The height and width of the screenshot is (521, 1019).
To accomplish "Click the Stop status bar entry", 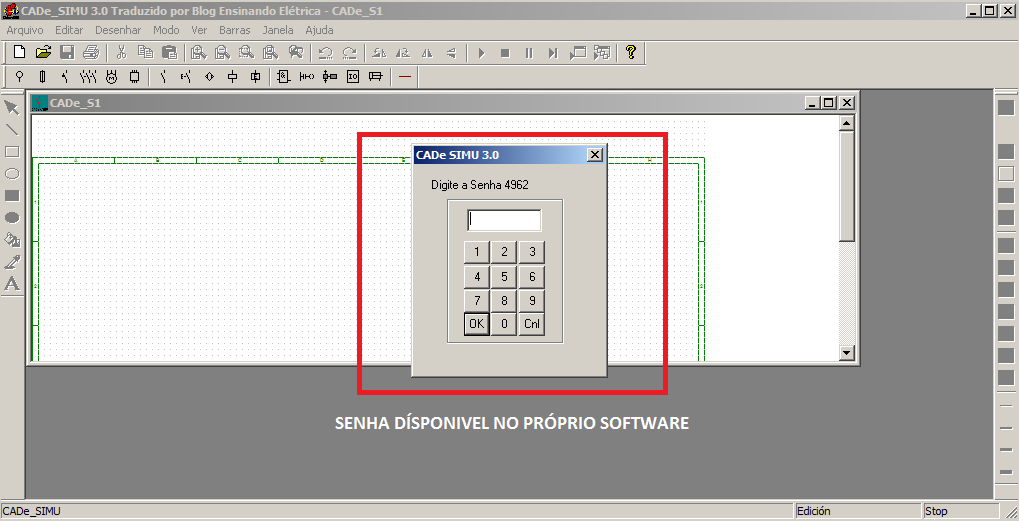I will tap(961, 511).
